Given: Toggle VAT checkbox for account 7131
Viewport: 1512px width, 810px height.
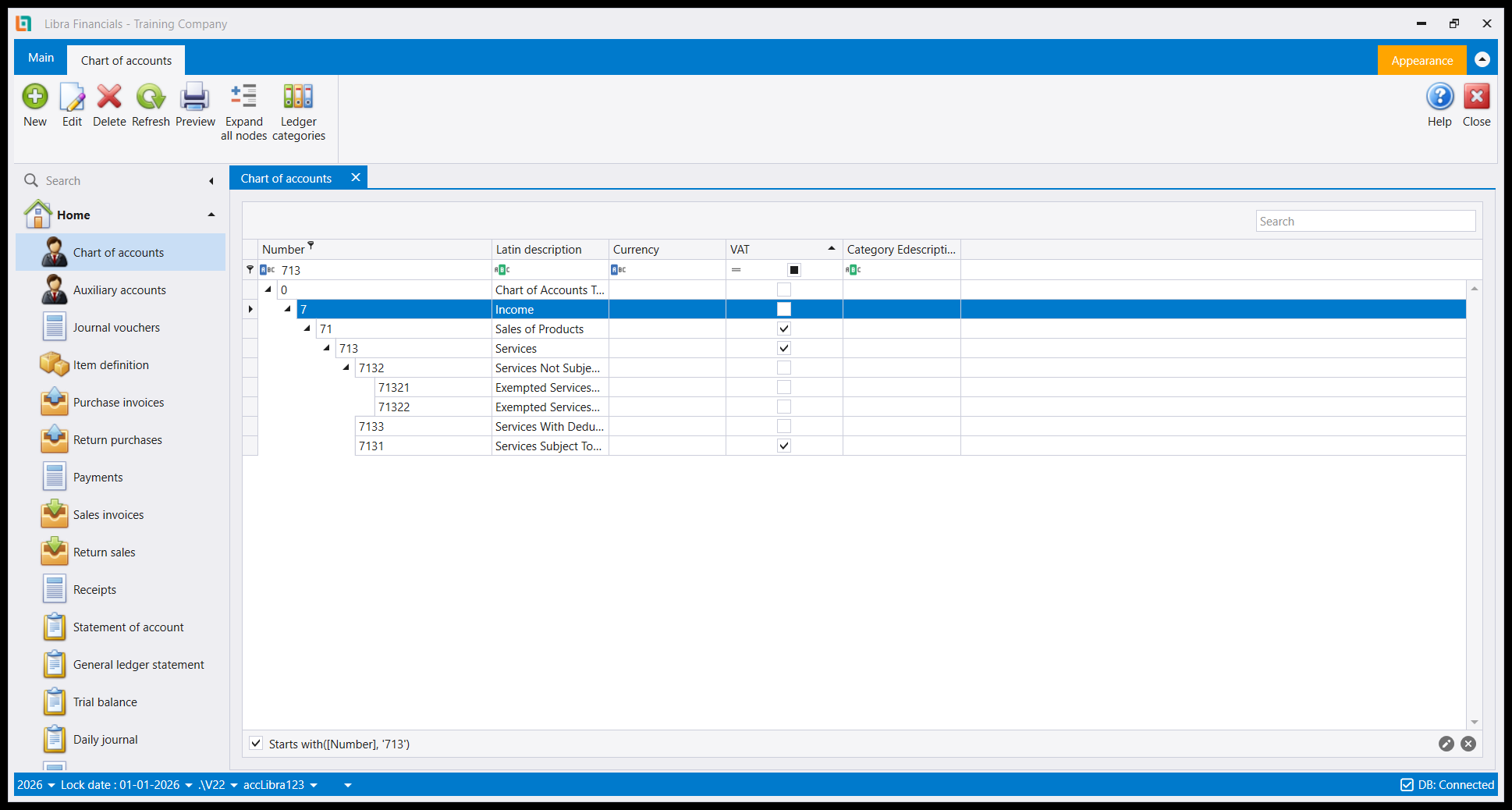Looking at the screenshot, I should (x=784, y=446).
